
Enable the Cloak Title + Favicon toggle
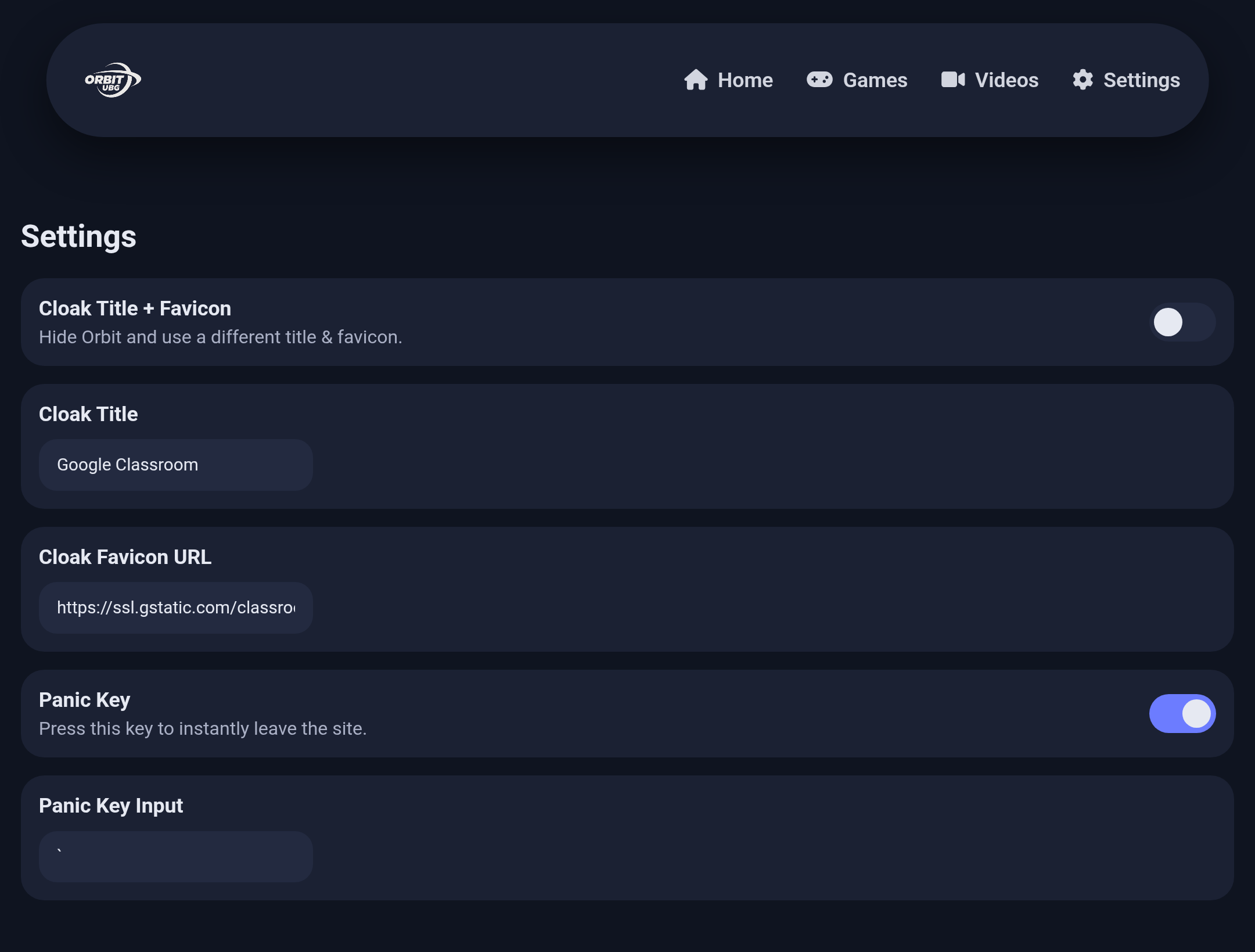1182,322
